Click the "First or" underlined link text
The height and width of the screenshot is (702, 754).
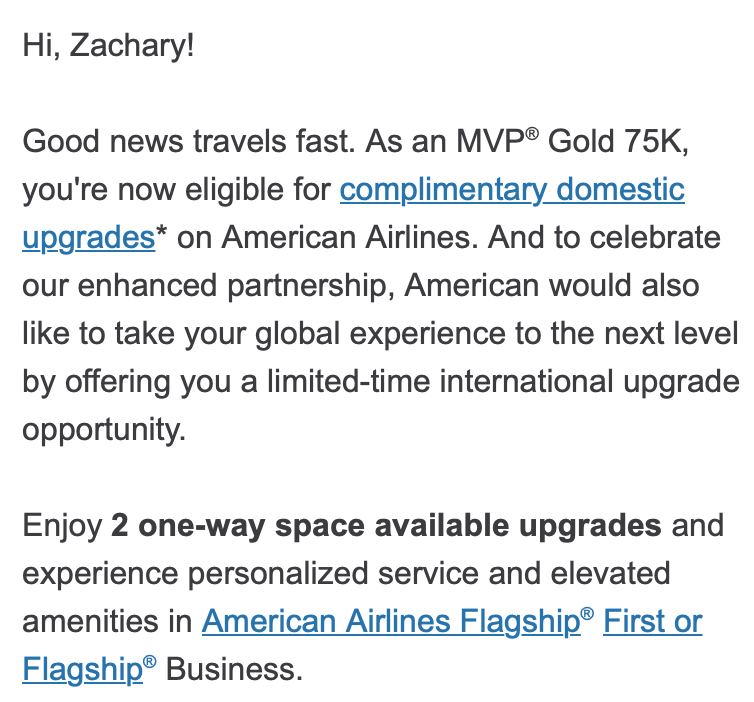[652, 621]
